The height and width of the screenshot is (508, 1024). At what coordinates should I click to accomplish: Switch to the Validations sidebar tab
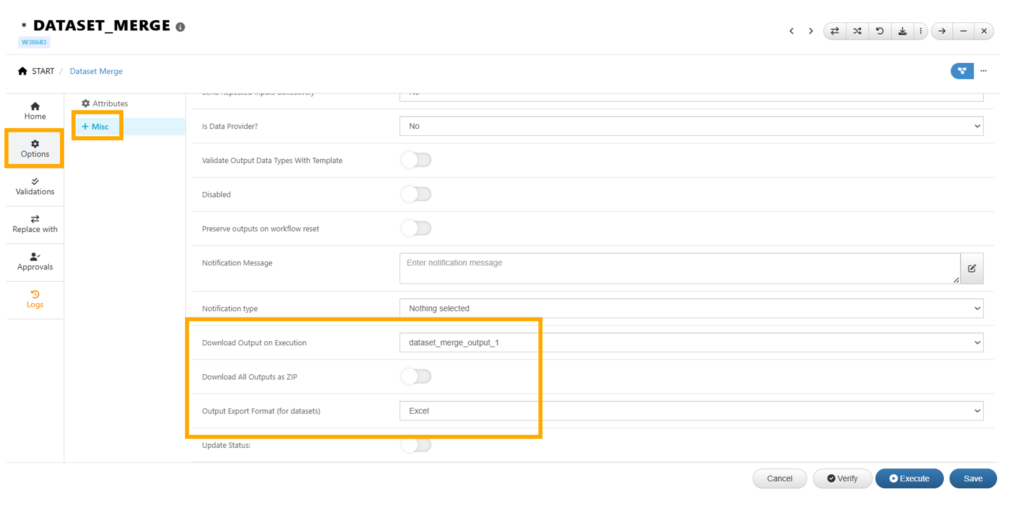pos(35,186)
